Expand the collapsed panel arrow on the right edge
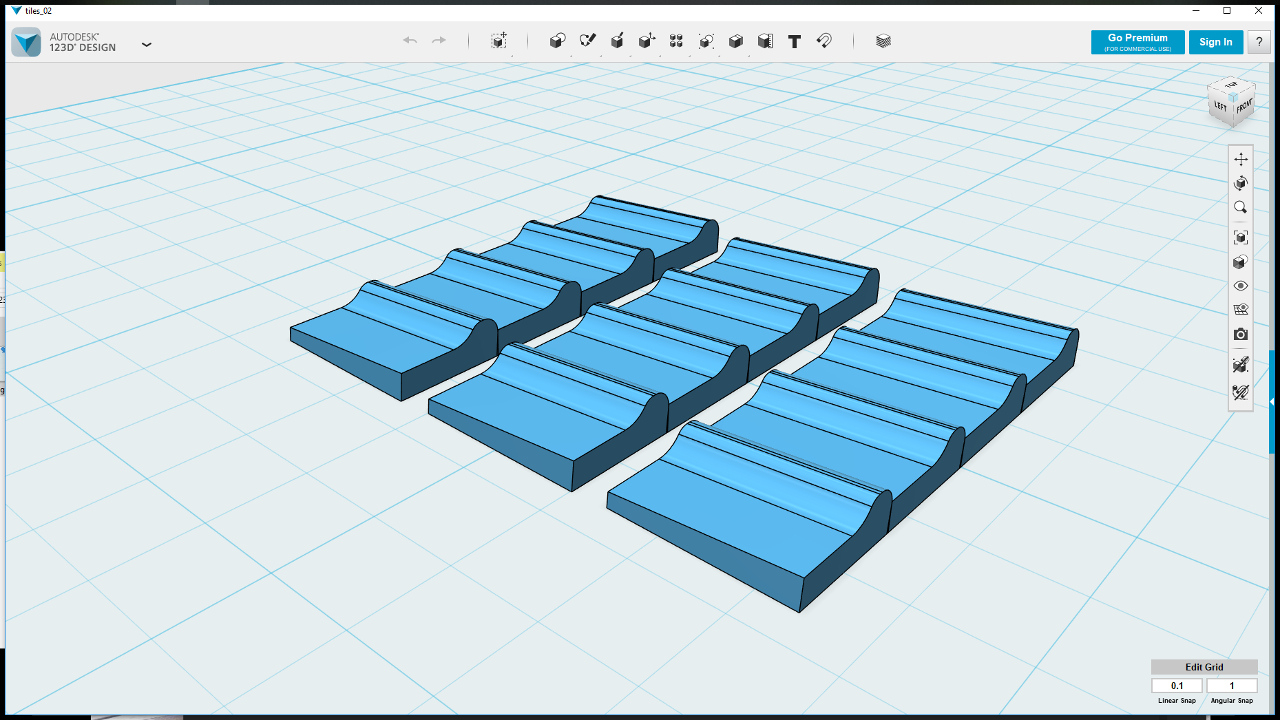Screen dimensions: 1280x720 pyautogui.click(x=1272, y=401)
